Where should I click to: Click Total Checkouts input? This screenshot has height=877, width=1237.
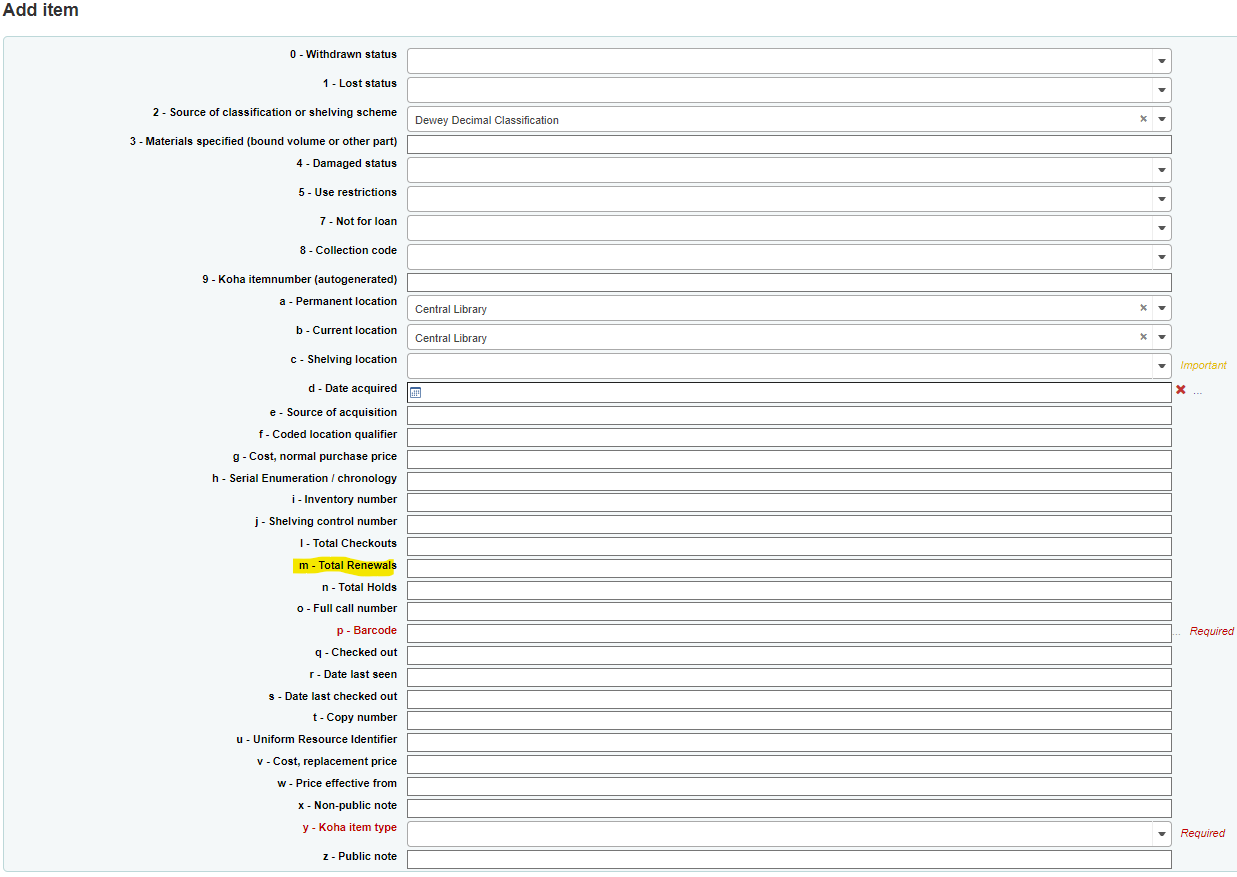click(789, 547)
